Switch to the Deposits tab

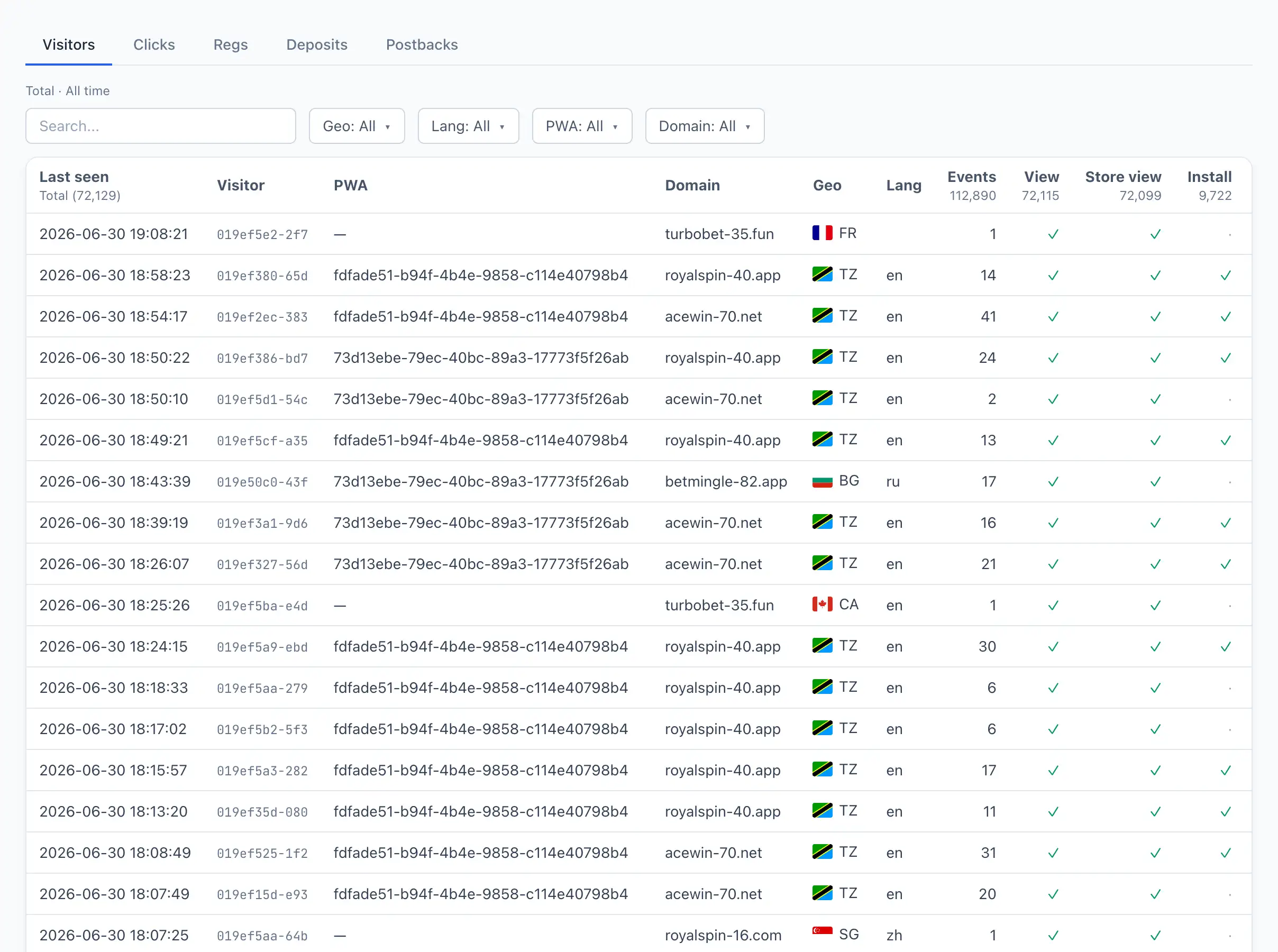[x=317, y=44]
